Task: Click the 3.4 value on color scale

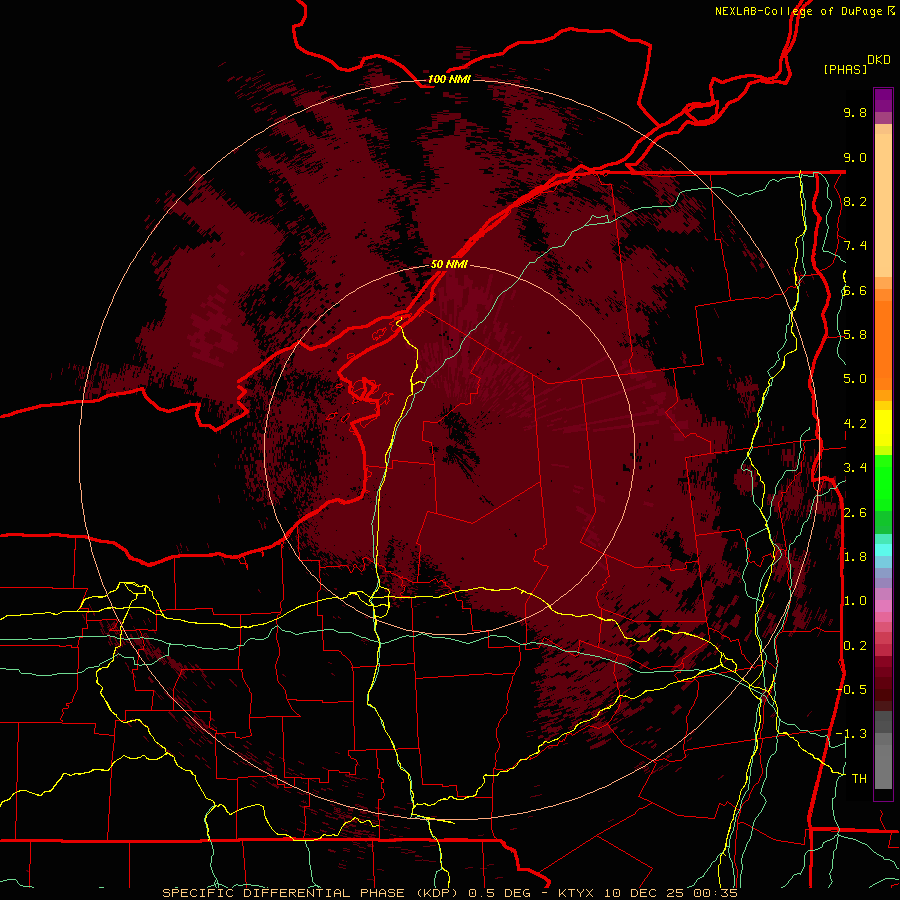Action: (x=855, y=468)
